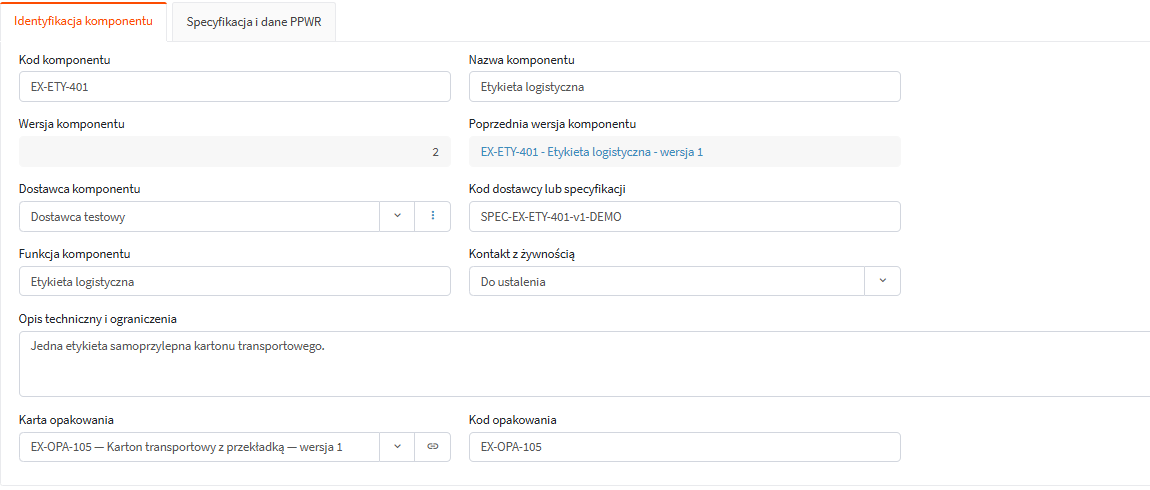Image resolution: width=1150 pixels, height=490 pixels.
Task: Click the Kod opakowania field EX-OPA-105
Action: click(x=685, y=447)
